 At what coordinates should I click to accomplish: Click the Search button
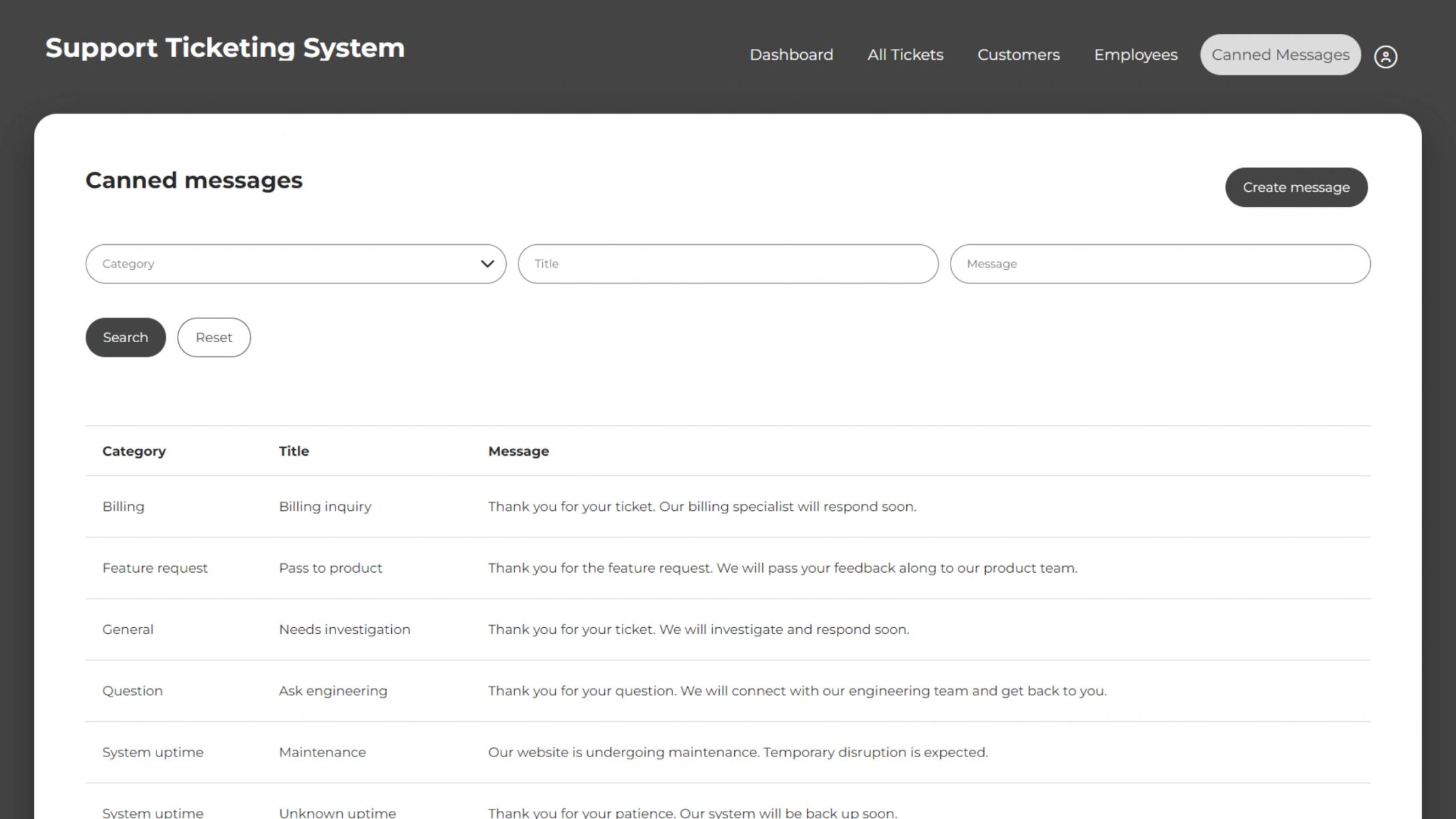point(125,337)
